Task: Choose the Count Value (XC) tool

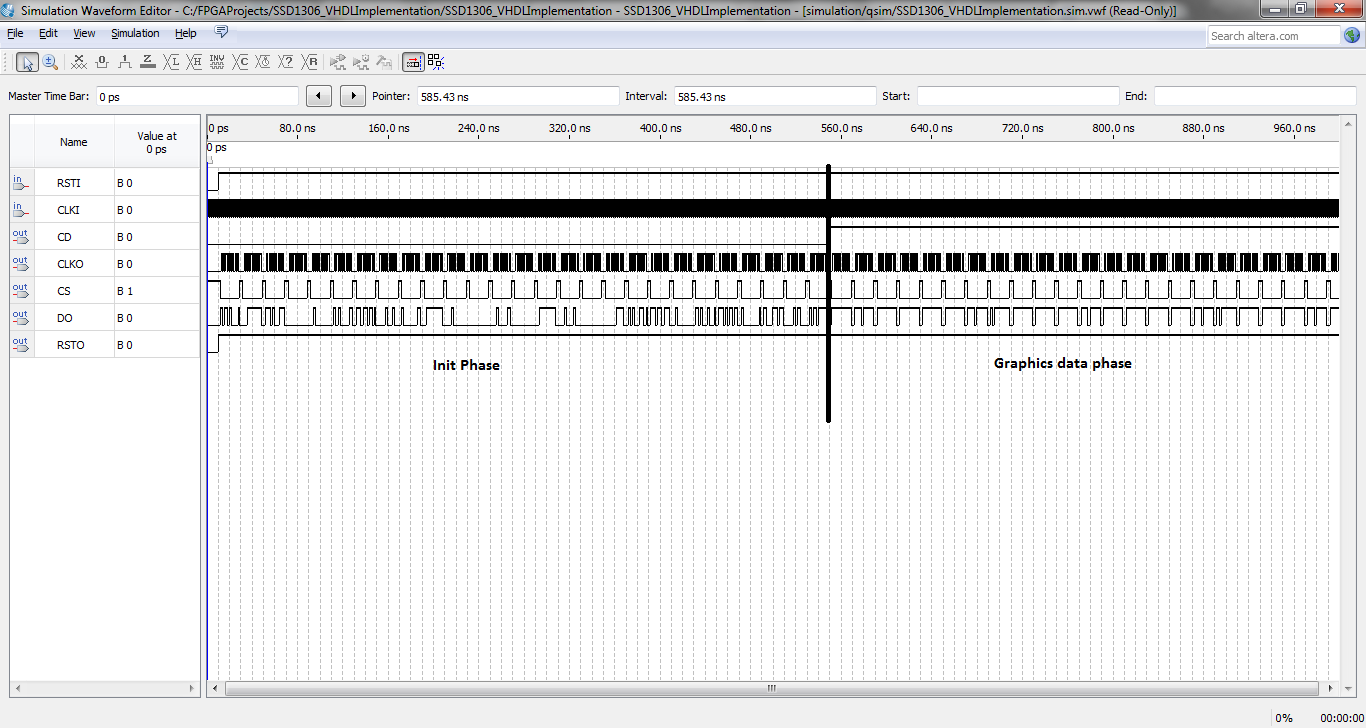Action: [x=241, y=62]
